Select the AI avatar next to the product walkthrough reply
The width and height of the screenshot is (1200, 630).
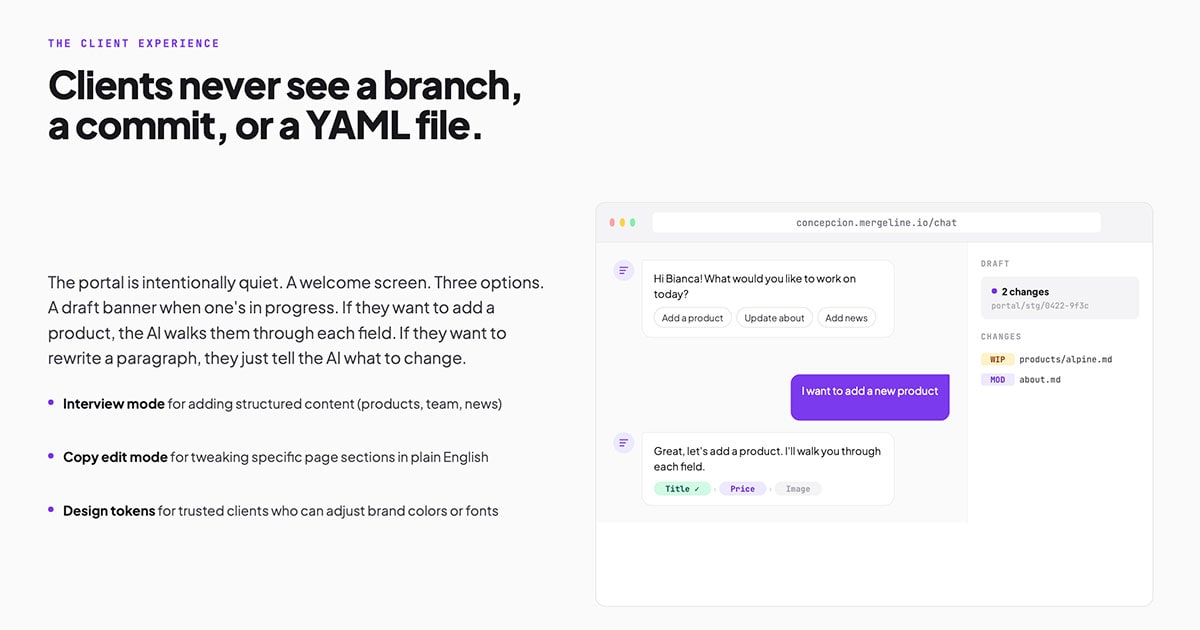coord(624,443)
